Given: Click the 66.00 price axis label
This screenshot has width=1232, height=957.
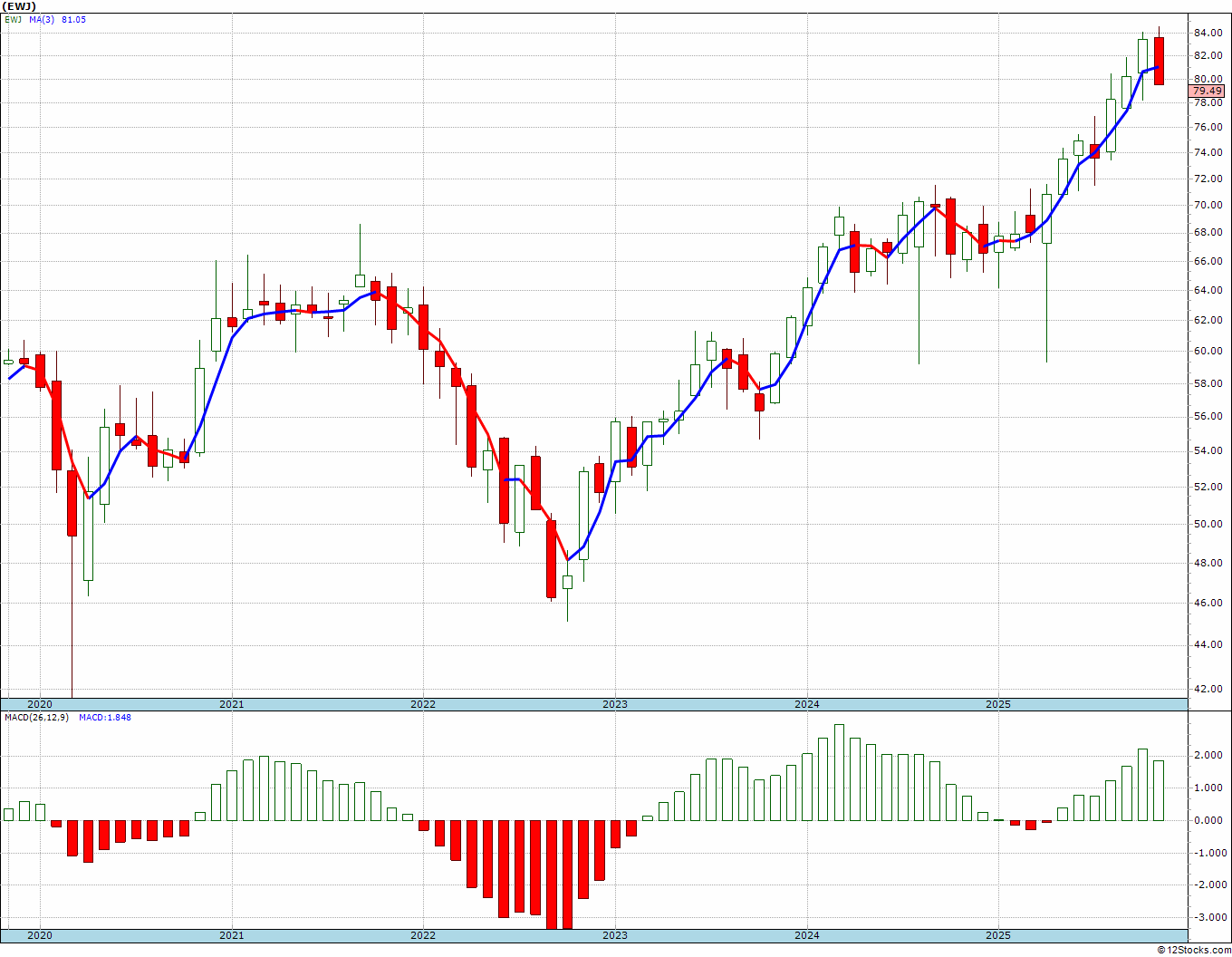Looking at the screenshot, I should [1208, 261].
